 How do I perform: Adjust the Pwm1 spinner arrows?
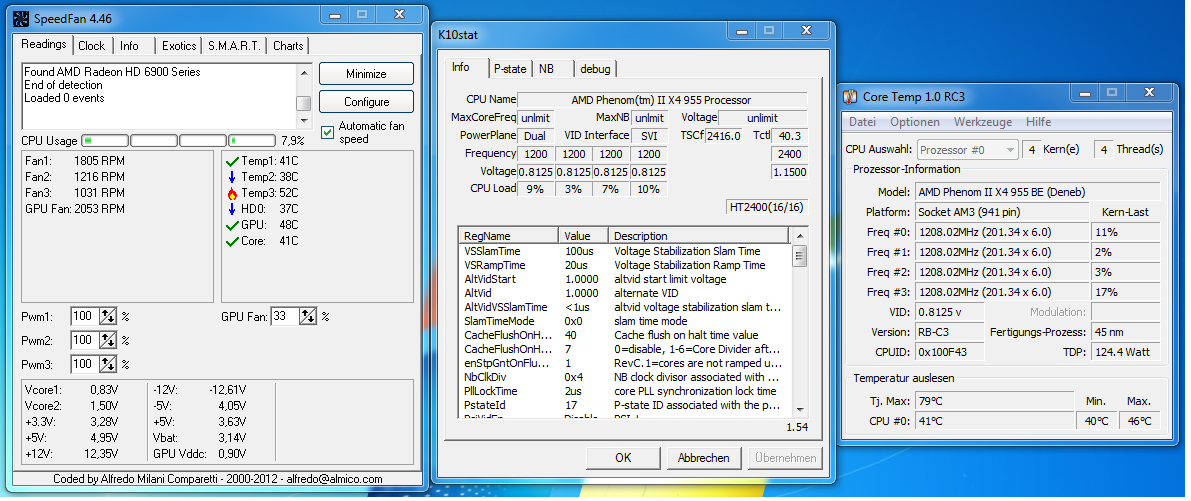(108, 317)
